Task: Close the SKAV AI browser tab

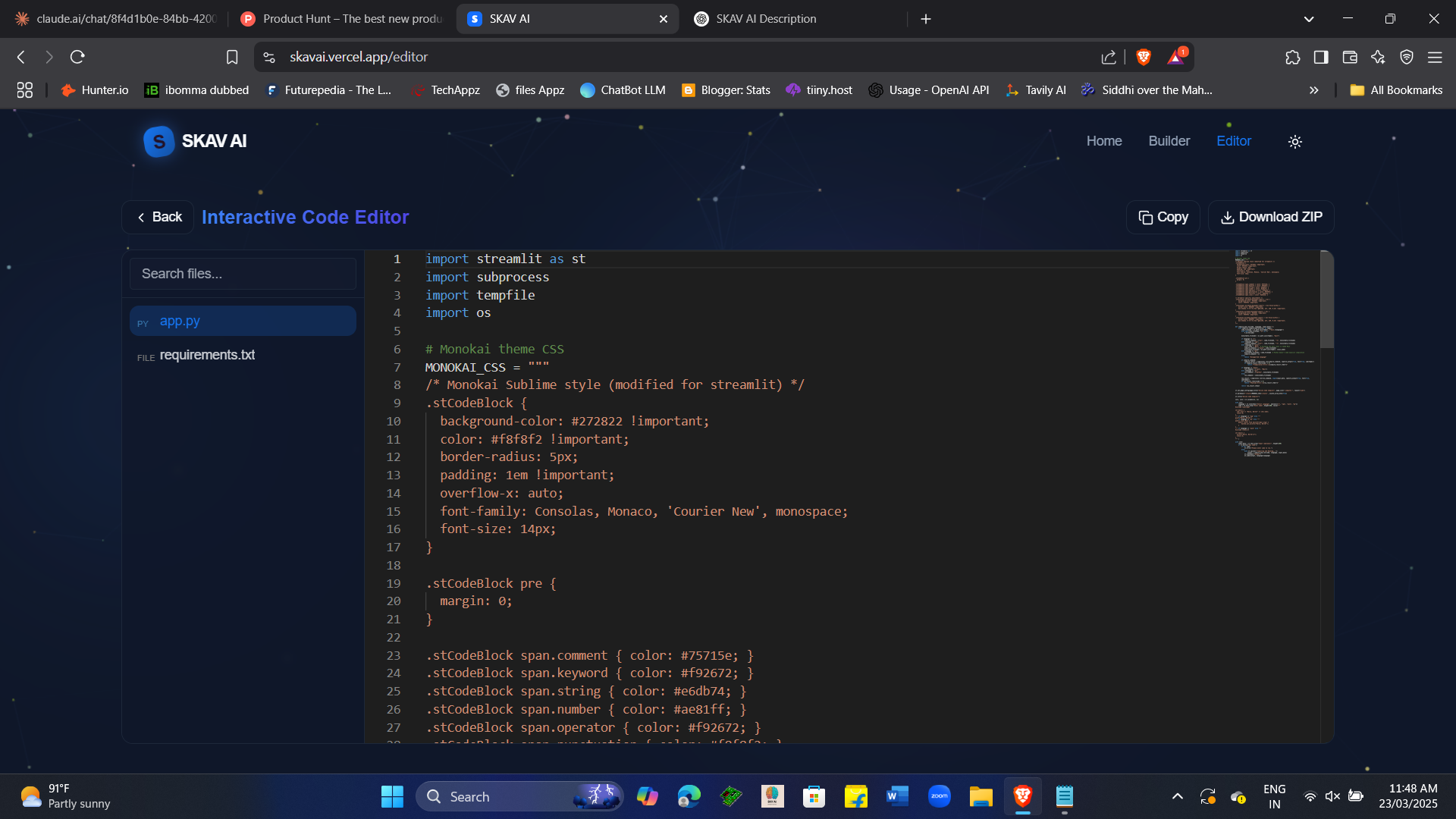Action: coord(664,19)
